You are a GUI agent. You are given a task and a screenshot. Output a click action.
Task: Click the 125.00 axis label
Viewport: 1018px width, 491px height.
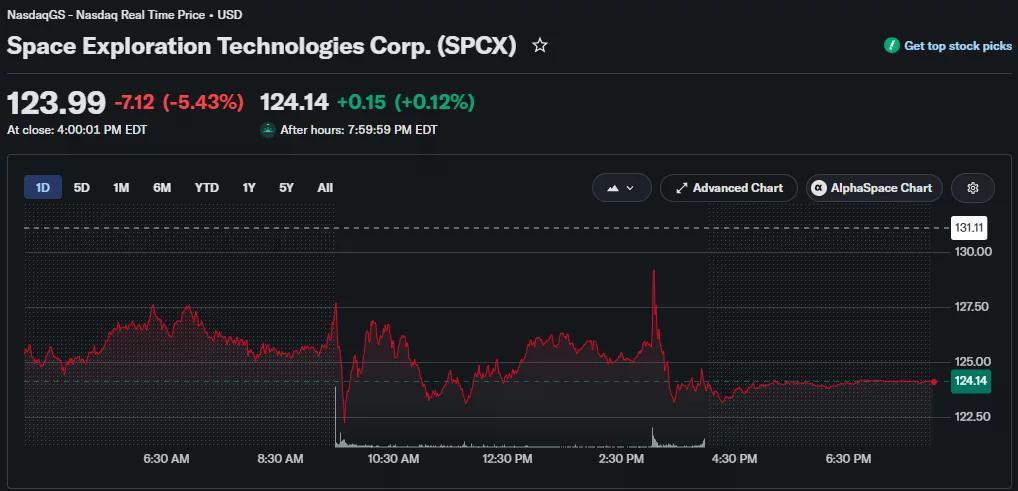click(972, 362)
